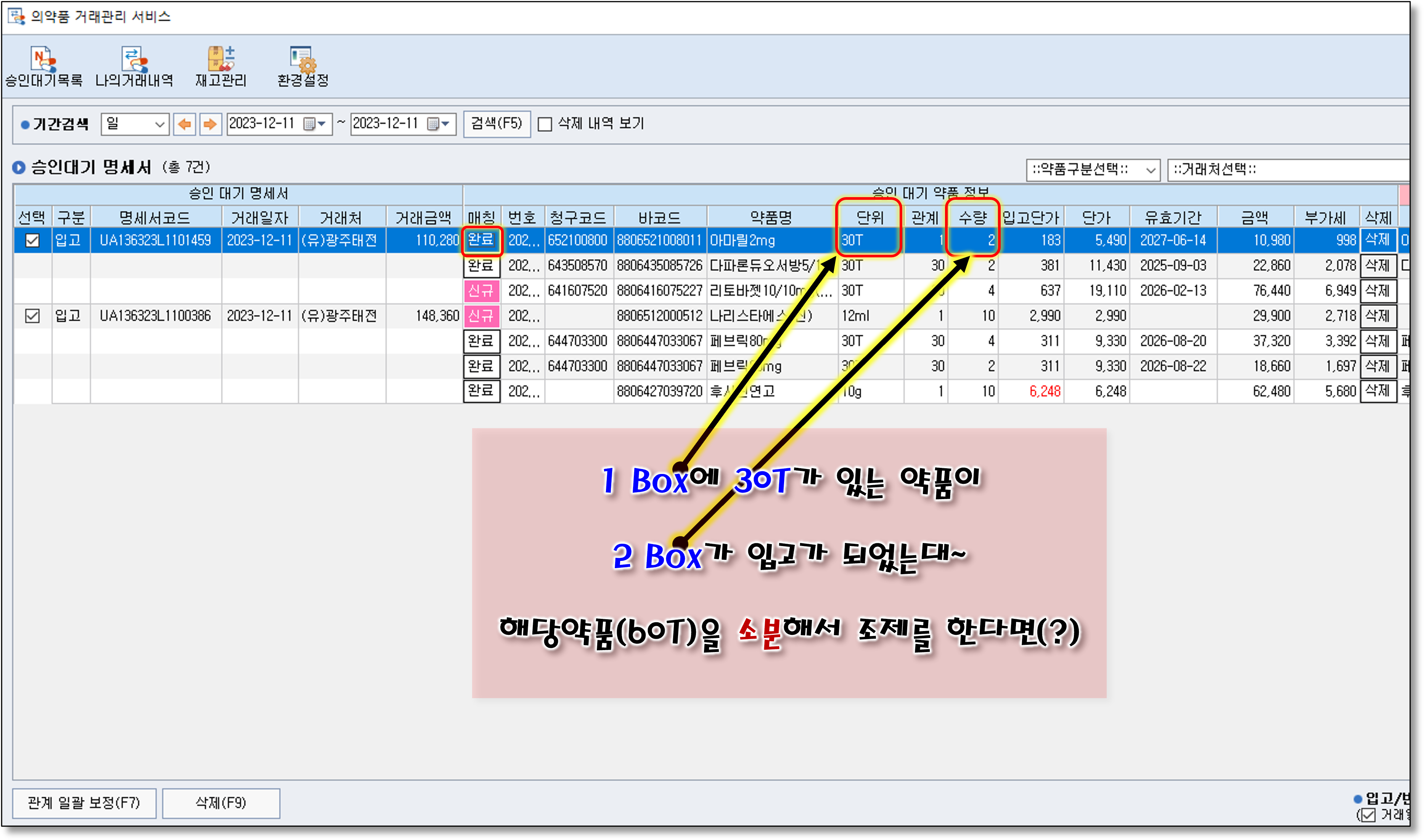Toggle 삭제 내역 보기 checkbox
Screen dimensions: 1424x840
[x=545, y=124]
